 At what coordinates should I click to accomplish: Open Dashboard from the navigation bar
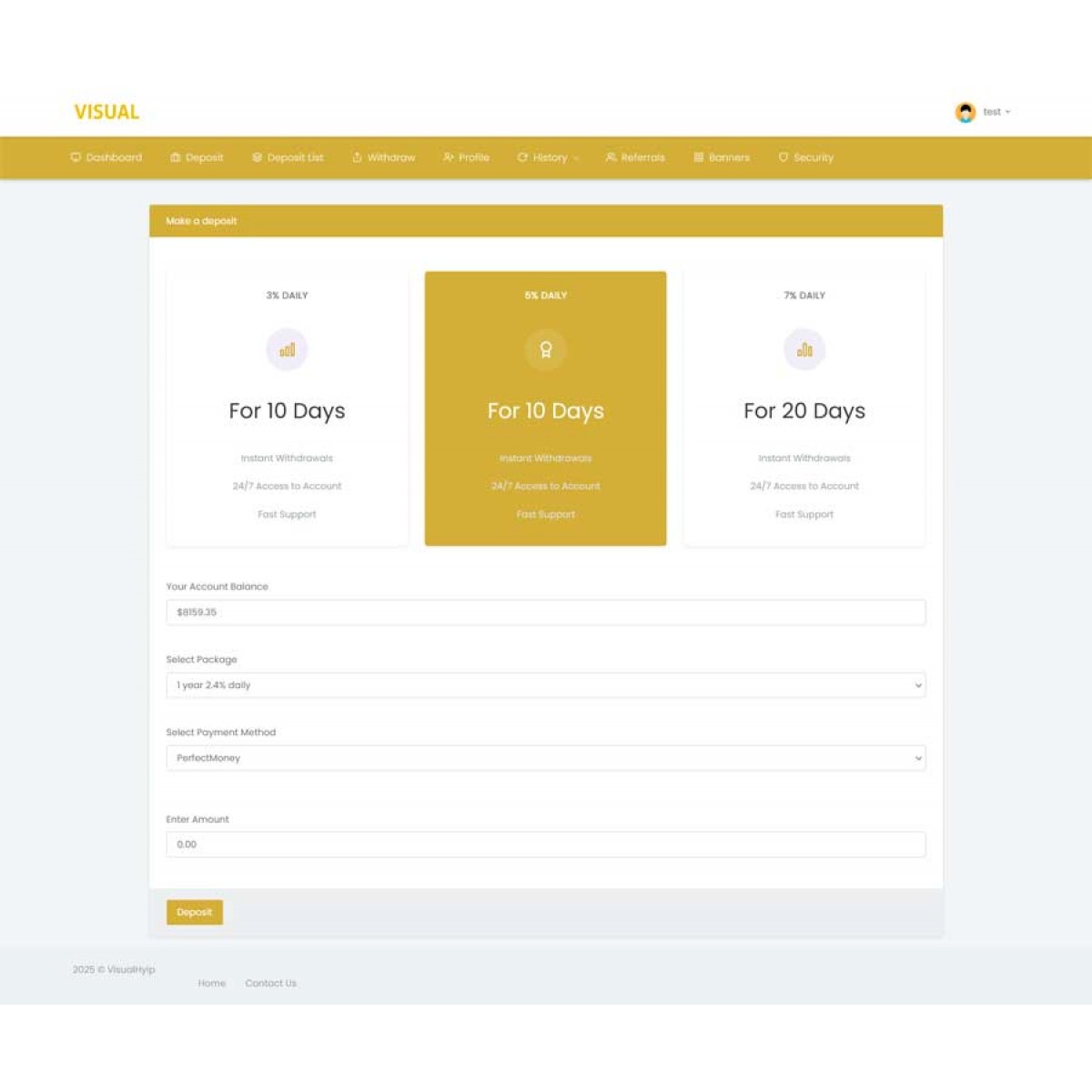point(106,157)
